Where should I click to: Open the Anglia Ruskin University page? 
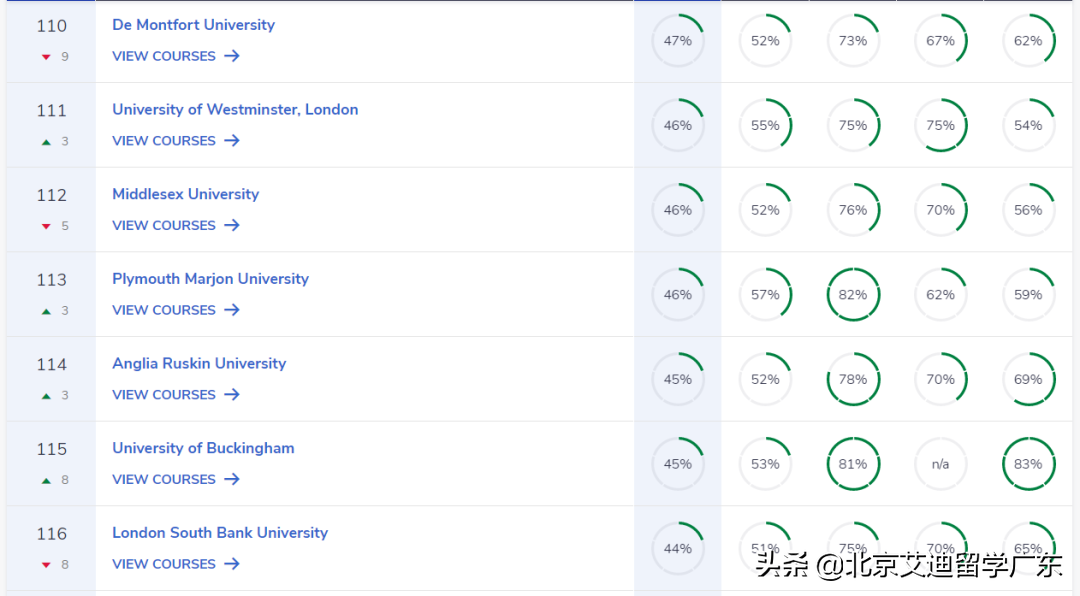click(x=199, y=364)
